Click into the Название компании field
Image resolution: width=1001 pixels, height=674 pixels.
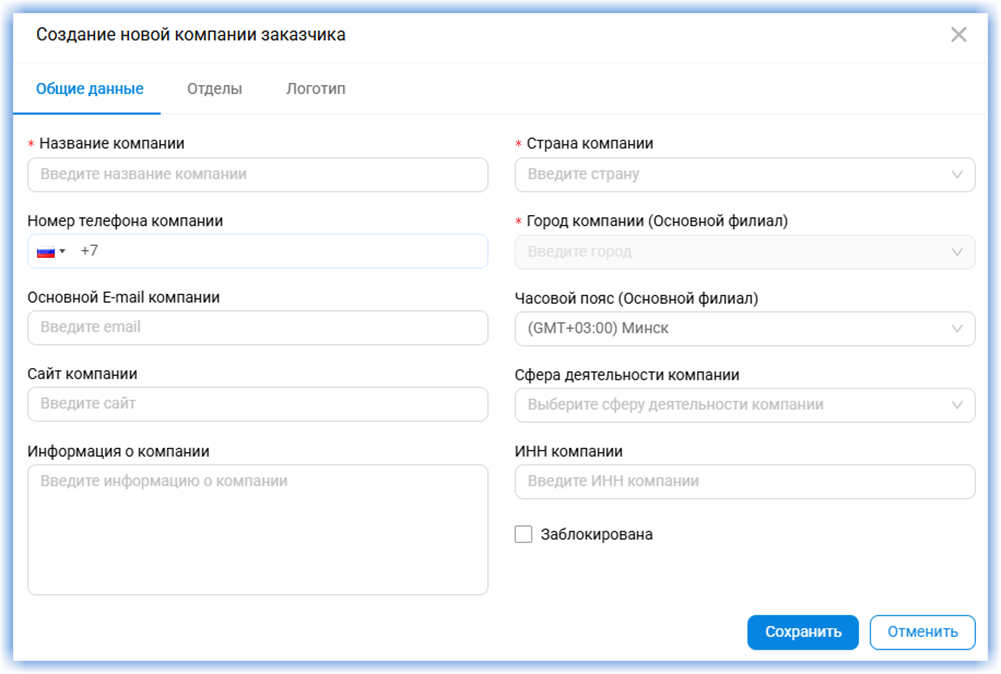coord(257,174)
